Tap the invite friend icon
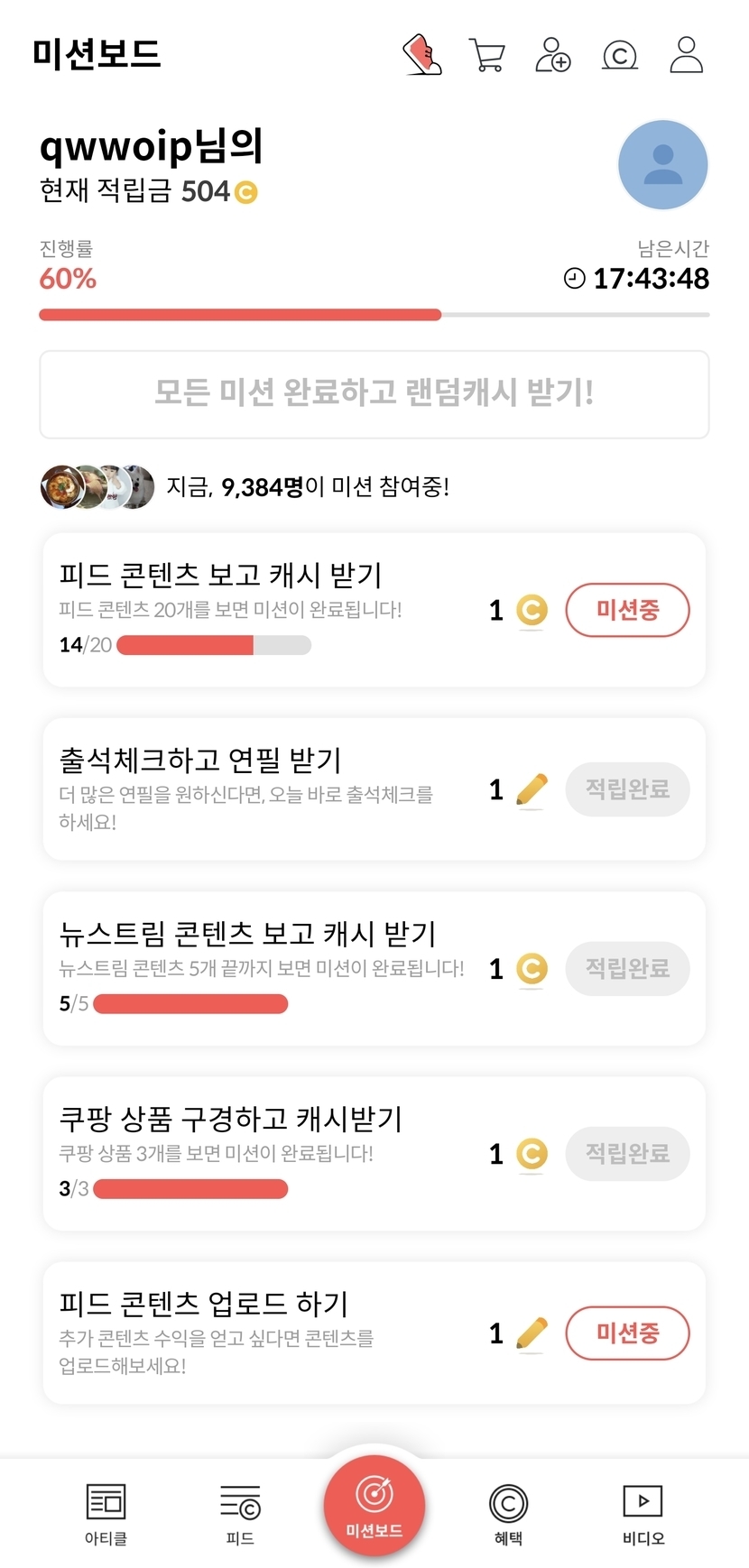 [x=553, y=55]
